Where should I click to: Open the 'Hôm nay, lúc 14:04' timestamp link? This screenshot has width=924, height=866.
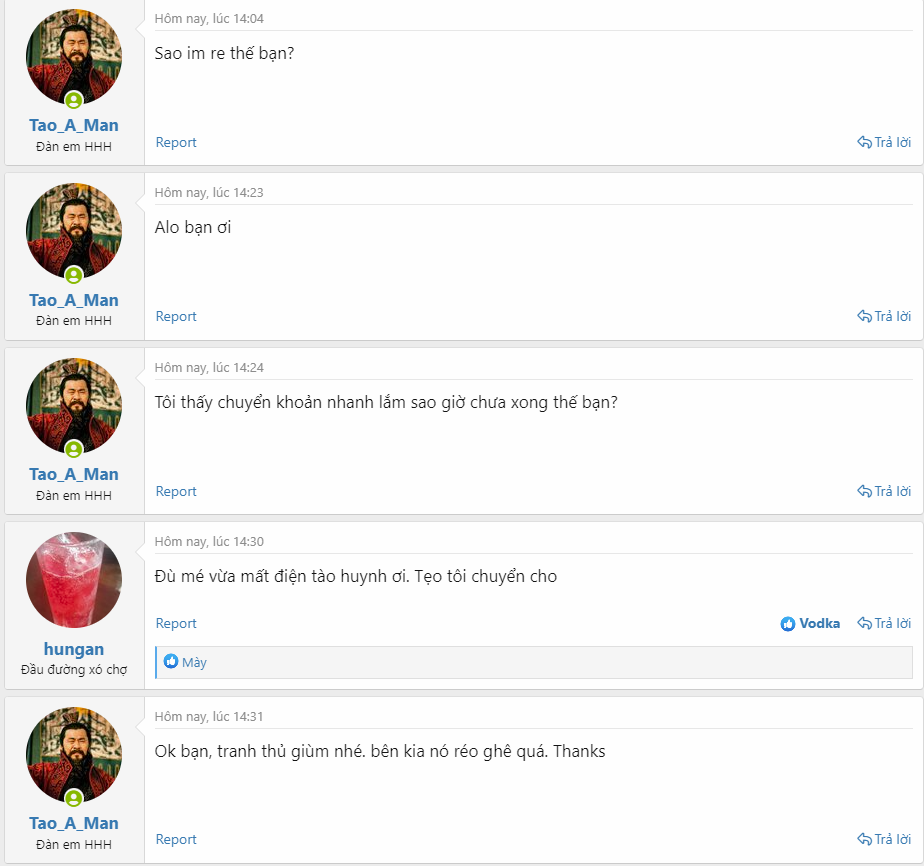[x=209, y=18]
